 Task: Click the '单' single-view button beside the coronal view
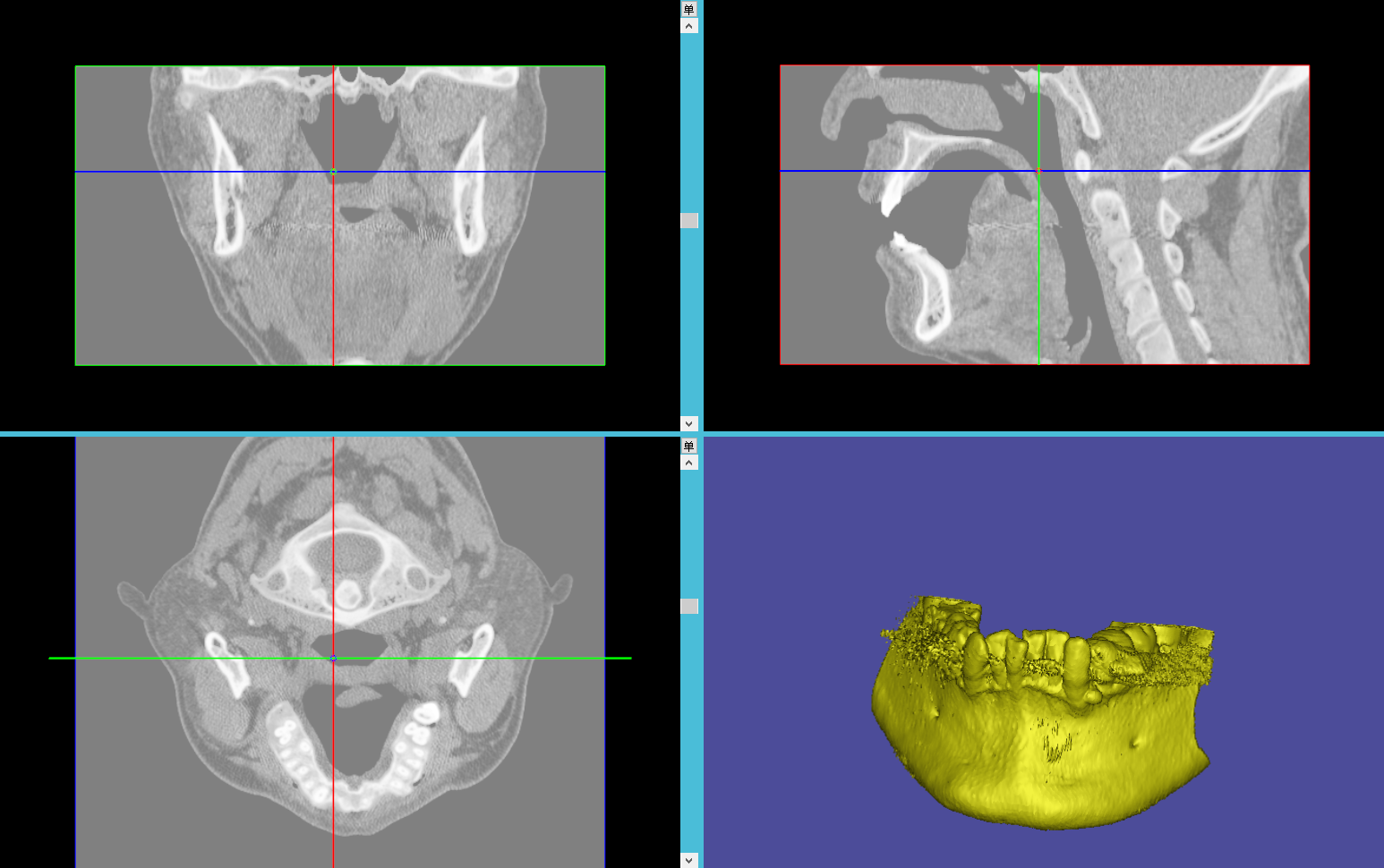coord(688,9)
